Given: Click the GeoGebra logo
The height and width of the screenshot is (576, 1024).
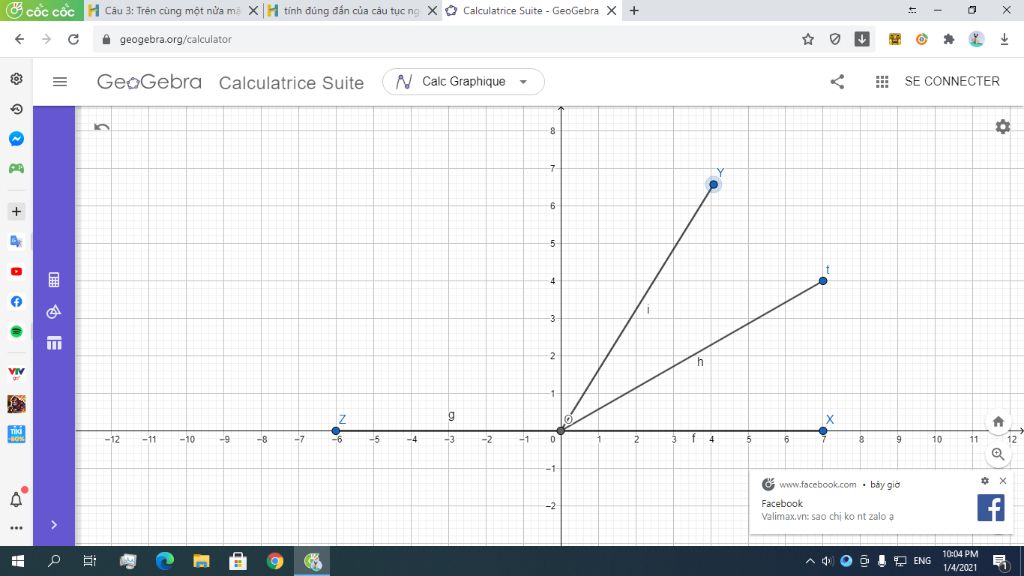Looking at the screenshot, I should pyautogui.click(x=149, y=82).
